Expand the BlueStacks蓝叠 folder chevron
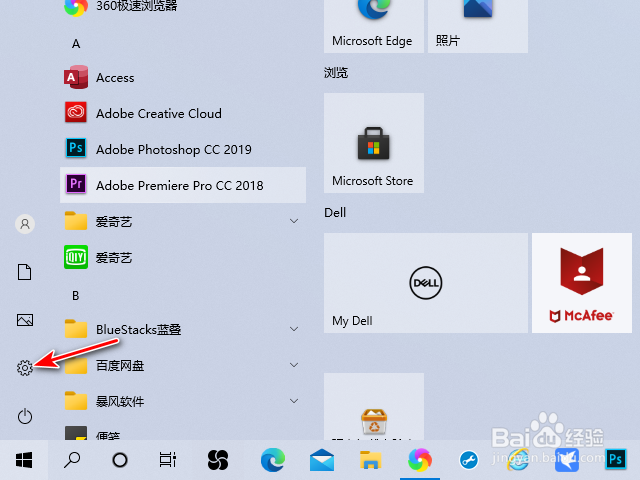The width and height of the screenshot is (640, 480). 294,329
